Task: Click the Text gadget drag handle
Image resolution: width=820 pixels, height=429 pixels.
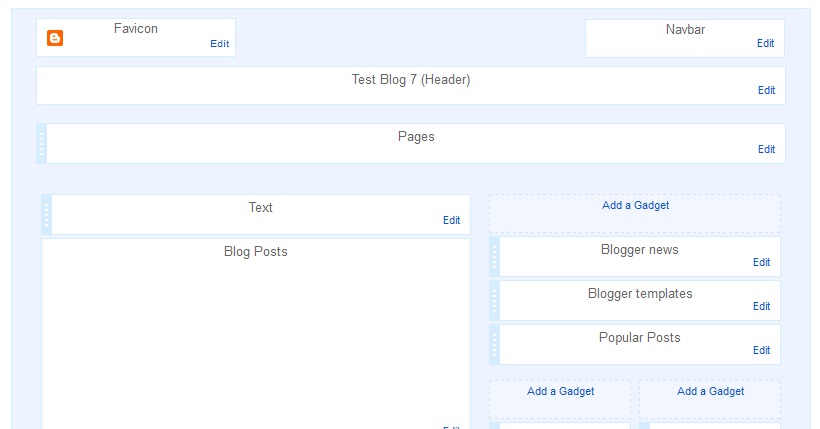Action: tap(46, 214)
